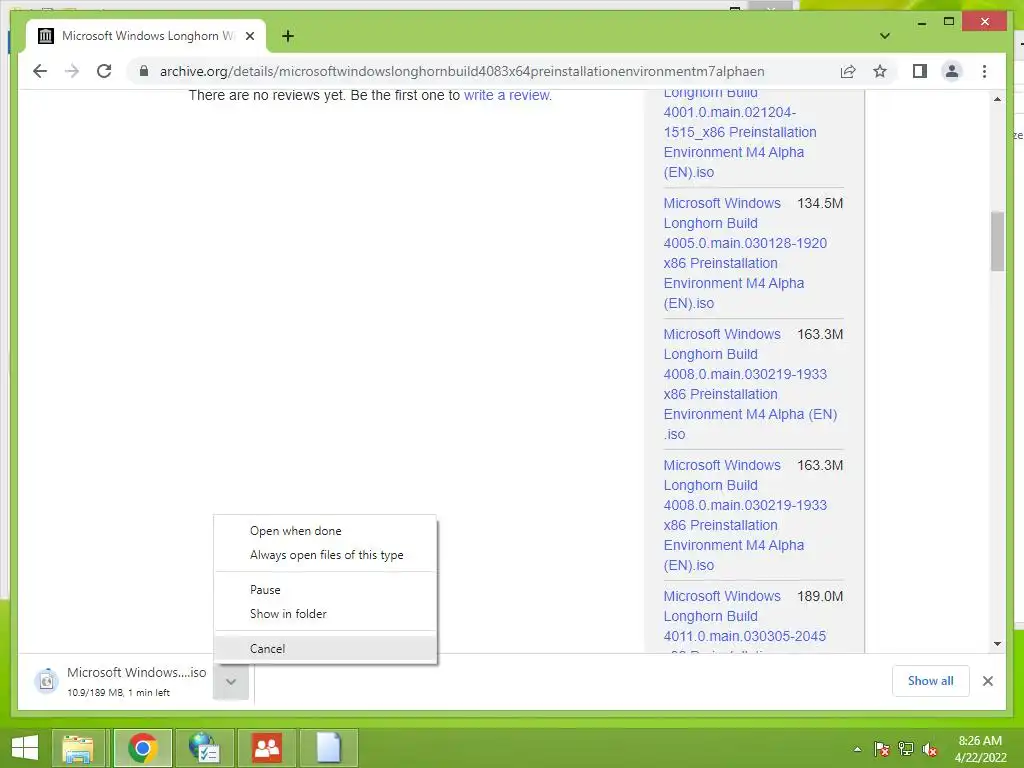Image resolution: width=1024 pixels, height=768 pixels.
Task: Open Build 4001.0.main.021204-1515 ISO link
Action: click(x=740, y=133)
